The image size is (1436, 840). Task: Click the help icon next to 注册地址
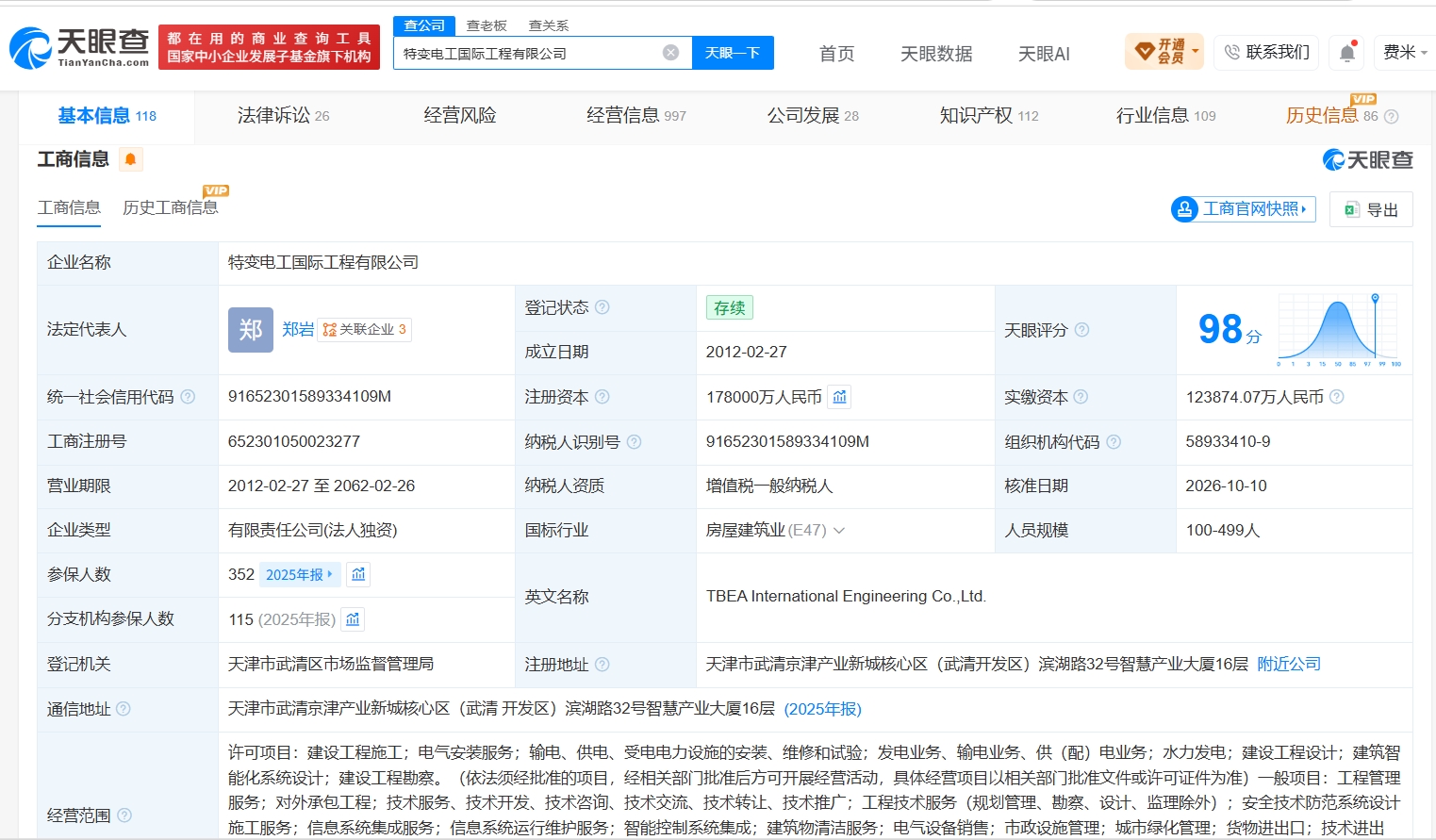click(602, 665)
